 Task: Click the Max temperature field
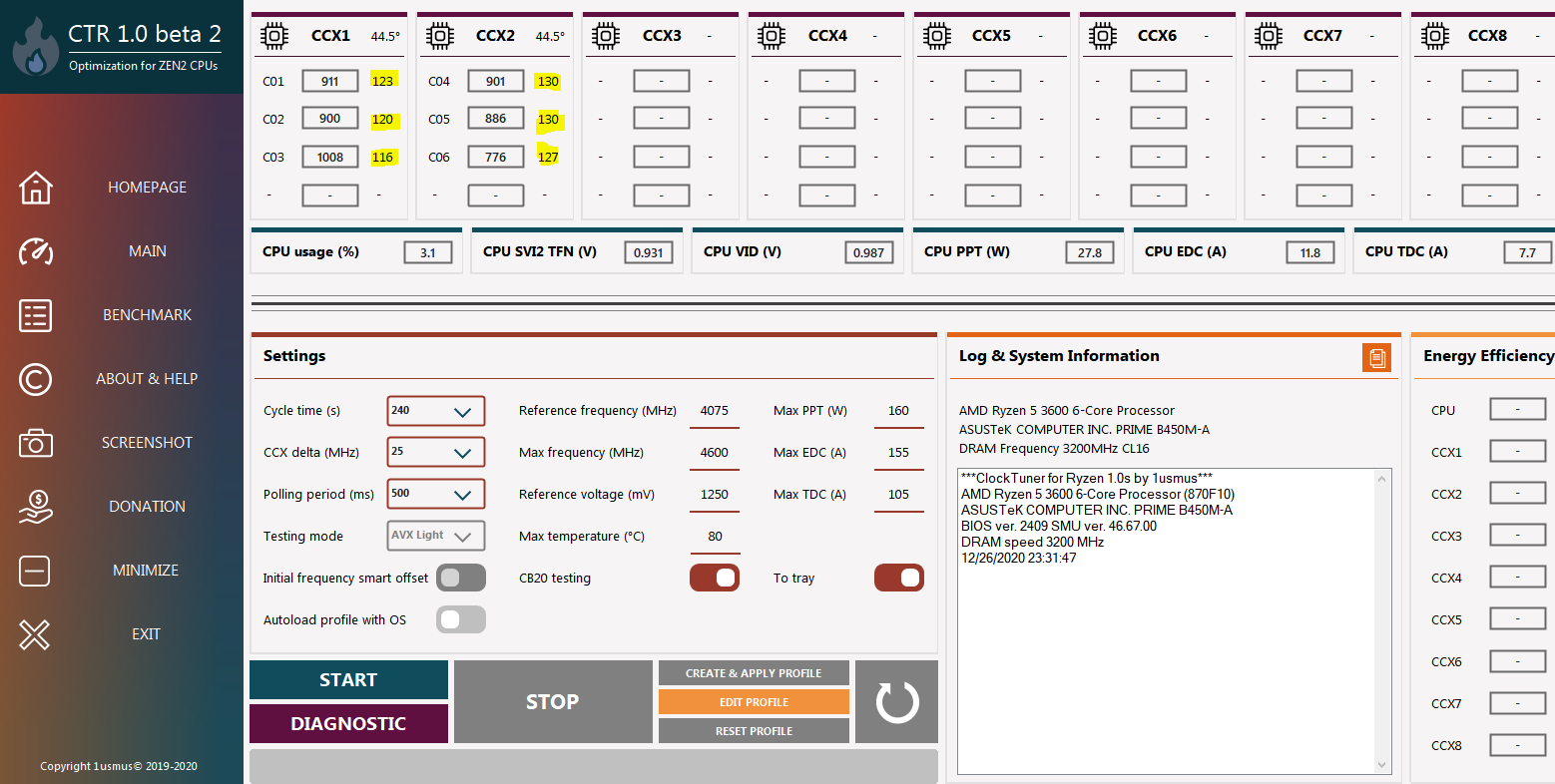[x=715, y=537]
